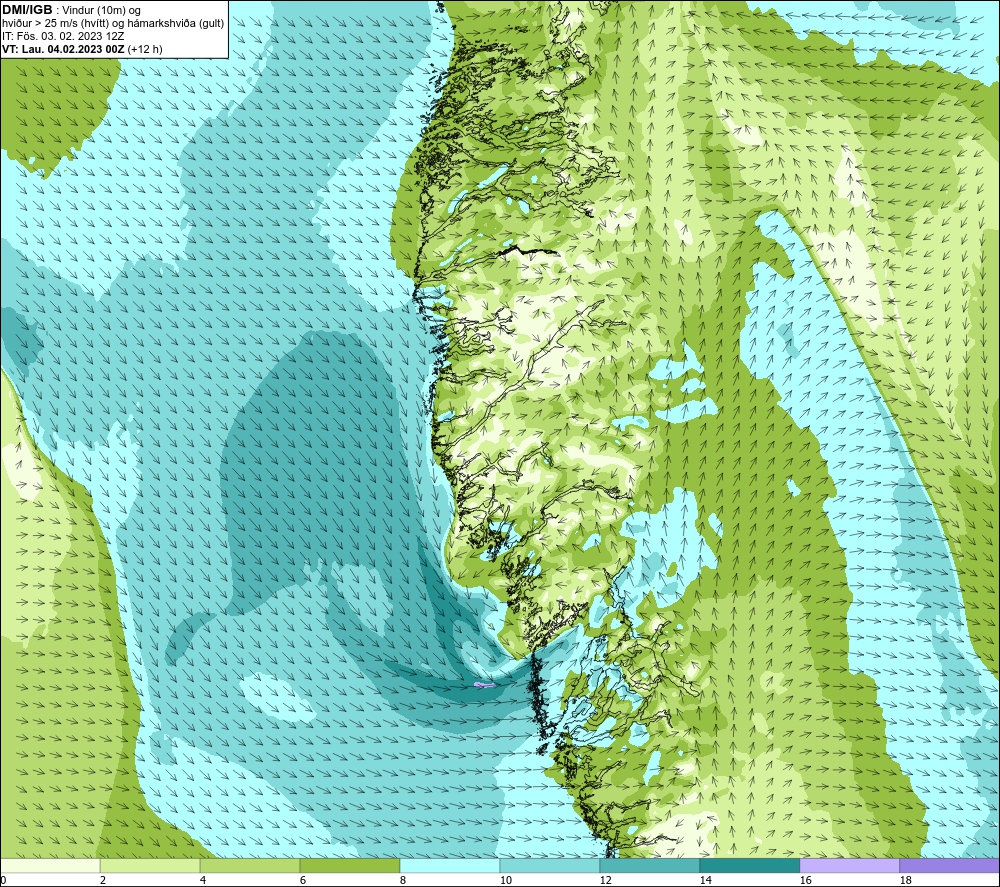Click the light green 2–4 m/s legend swatch
The height and width of the screenshot is (887, 1000).
coord(150,865)
